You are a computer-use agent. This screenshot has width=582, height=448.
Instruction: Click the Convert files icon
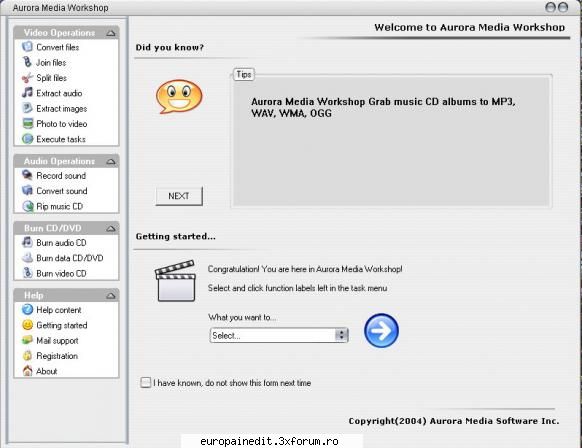click(27, 47)
